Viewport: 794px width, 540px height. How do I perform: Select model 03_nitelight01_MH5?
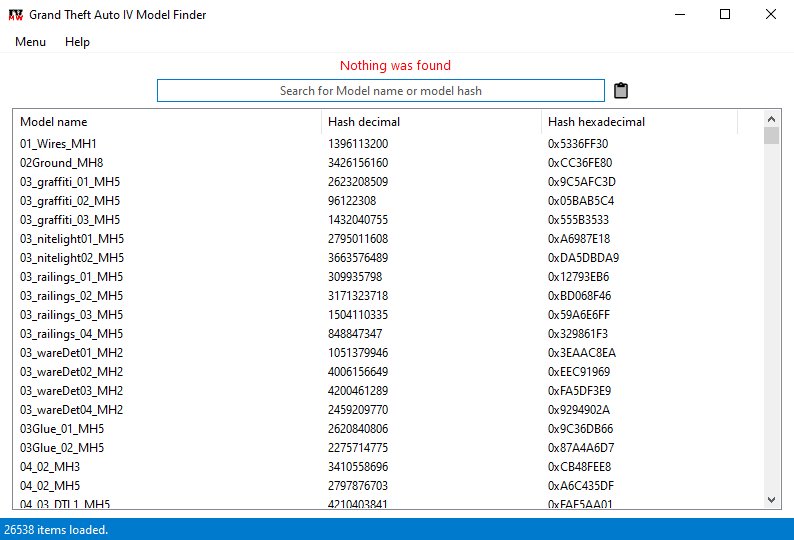(x=72, y=239)
